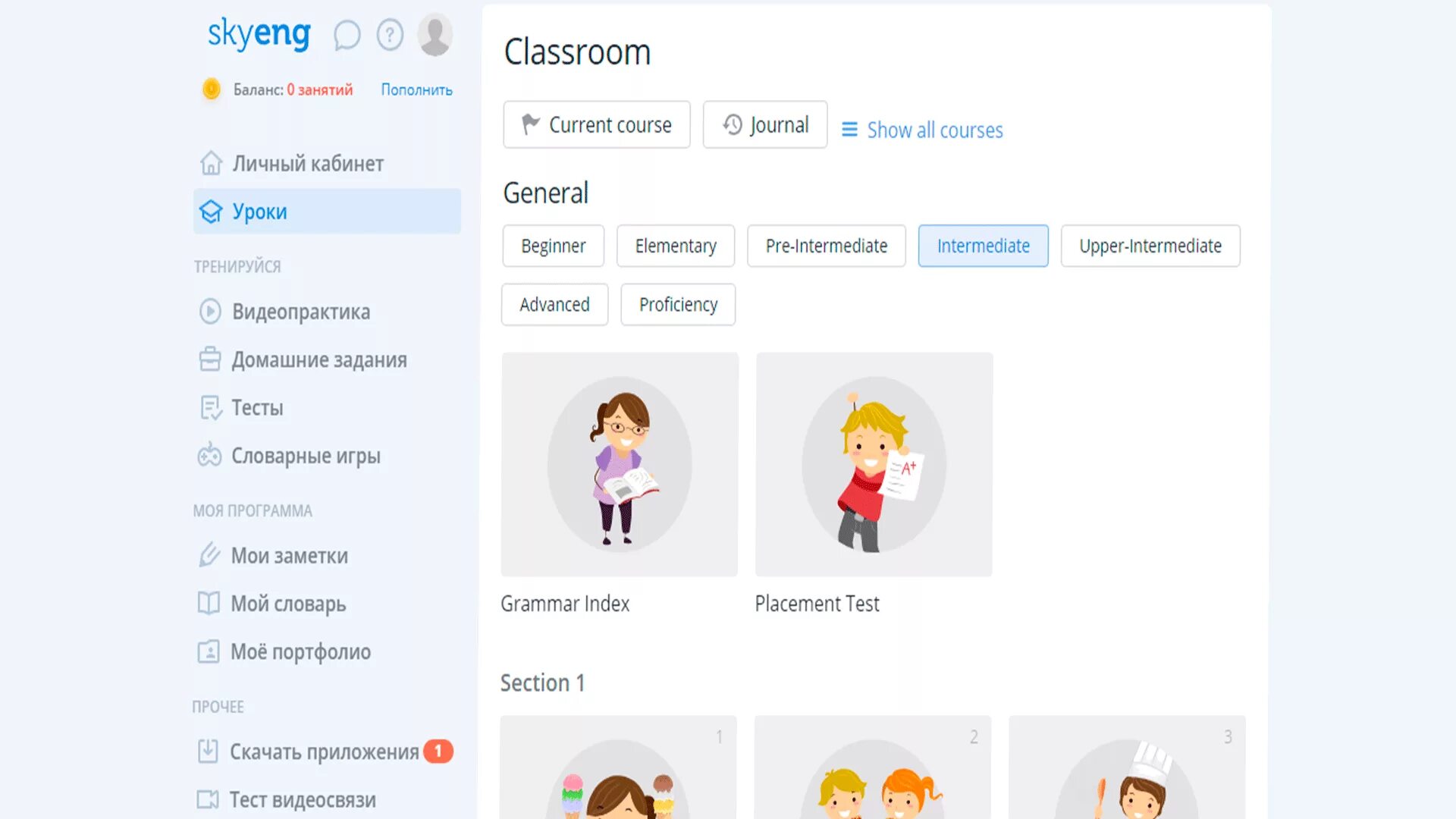Open Словарные игры in sidebar

(x=305, y=456)
